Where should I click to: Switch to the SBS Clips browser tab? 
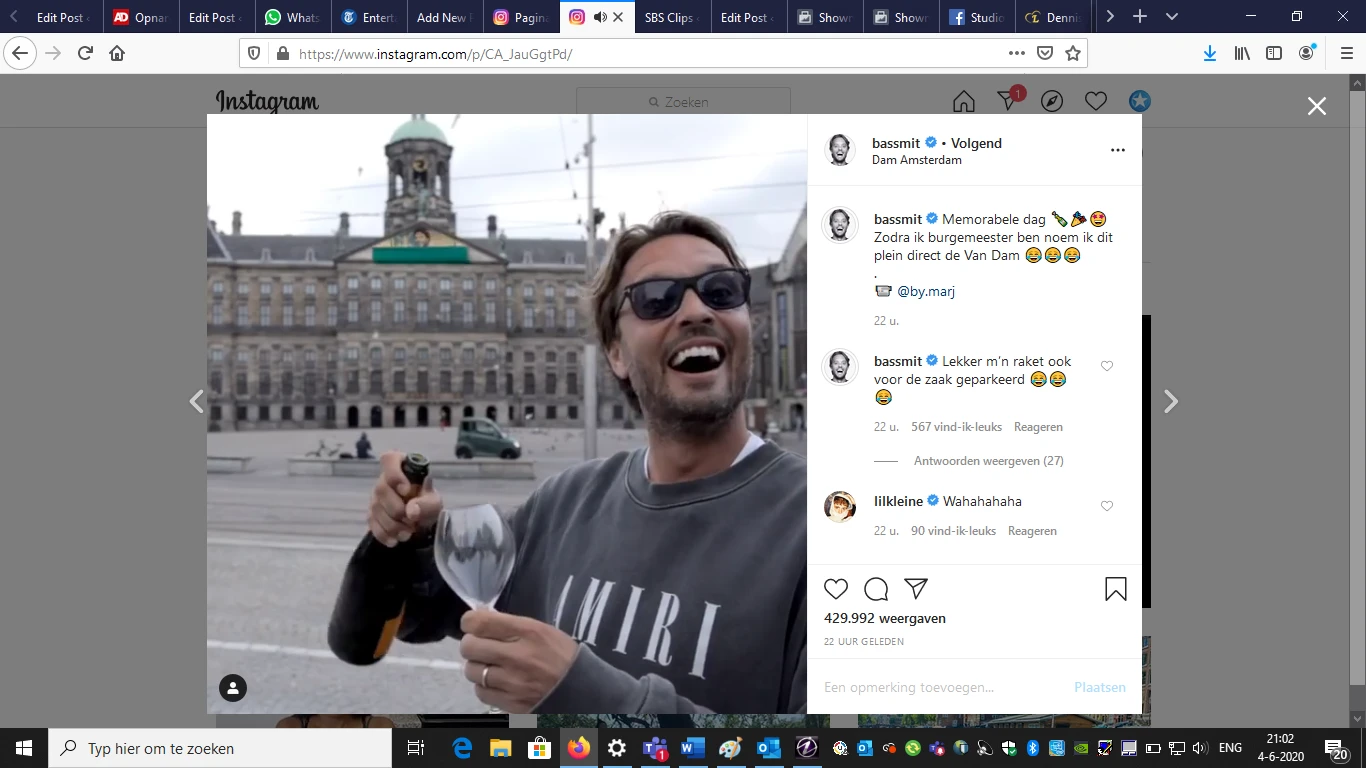[x=668, y=17]
